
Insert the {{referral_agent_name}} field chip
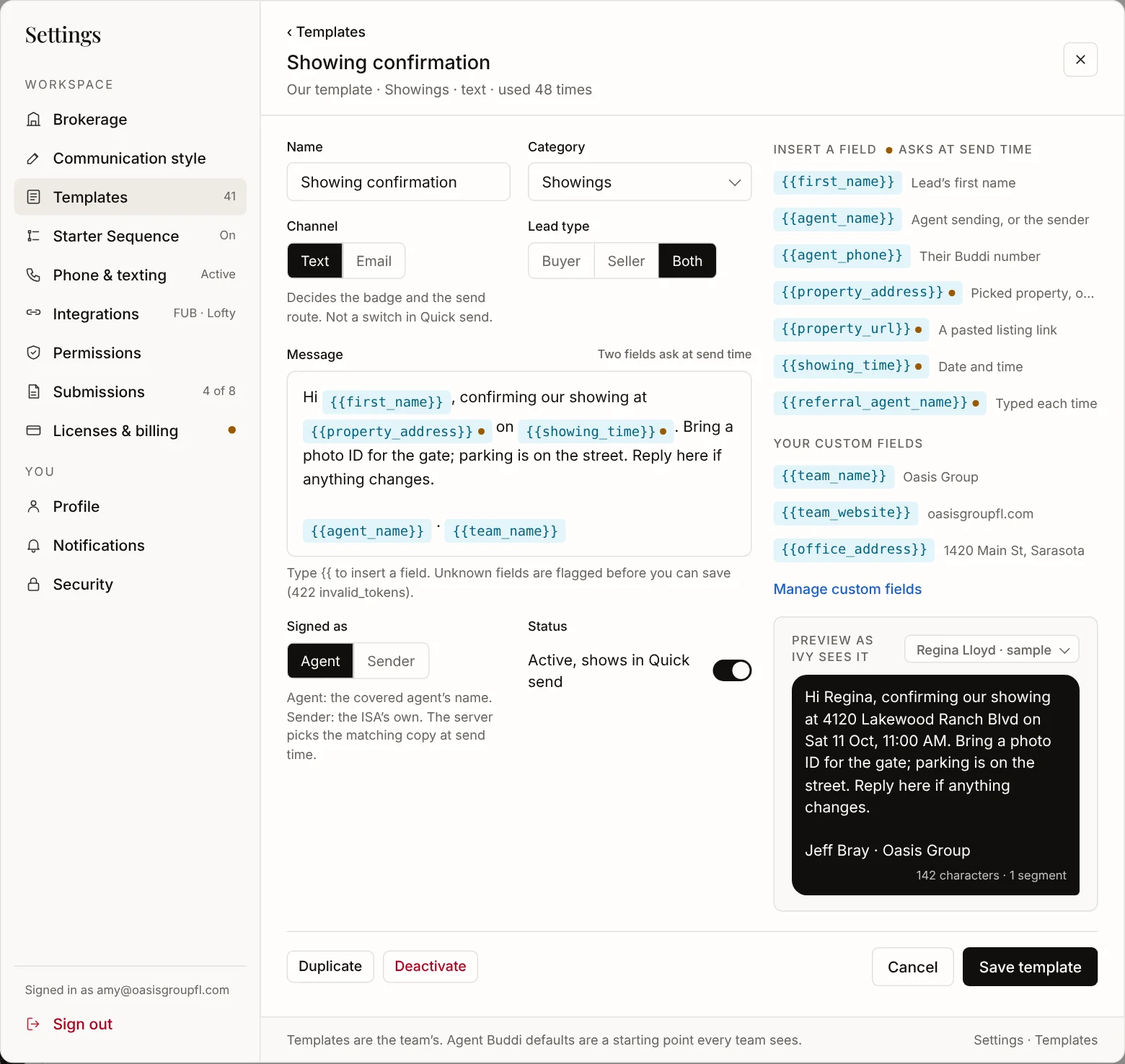click(880, 403)
